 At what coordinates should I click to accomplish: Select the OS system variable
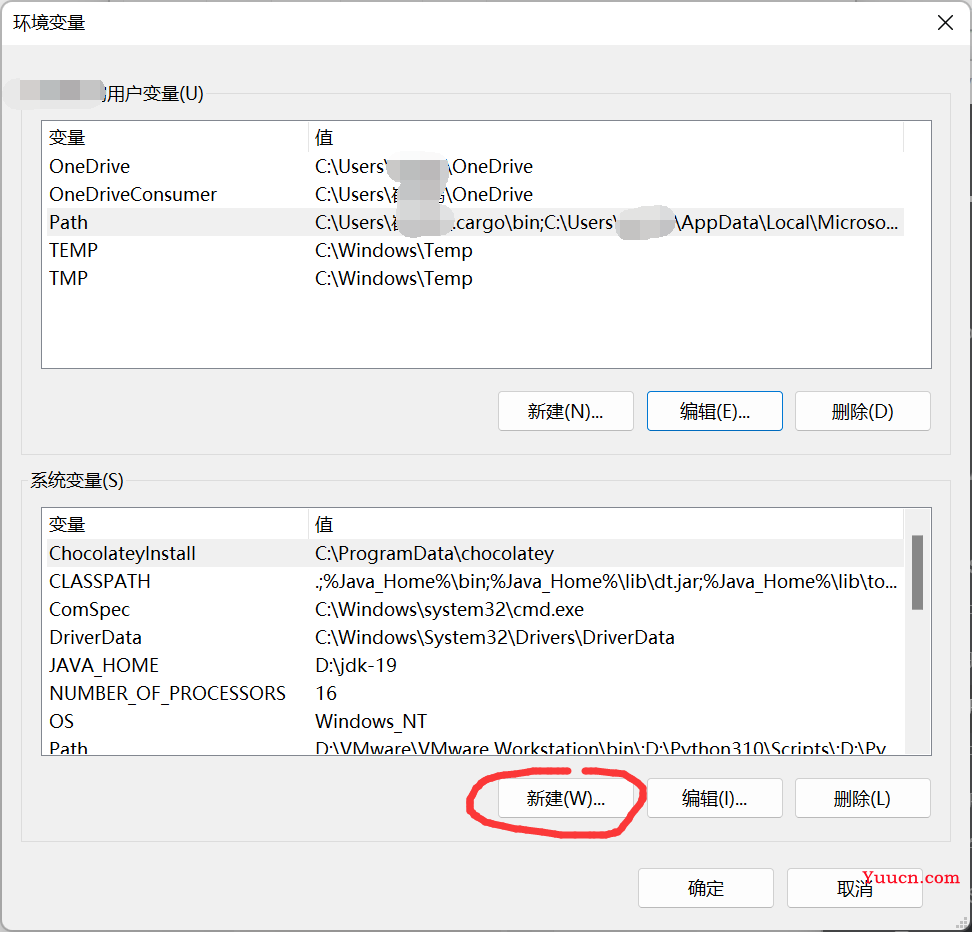click(475, 721)
